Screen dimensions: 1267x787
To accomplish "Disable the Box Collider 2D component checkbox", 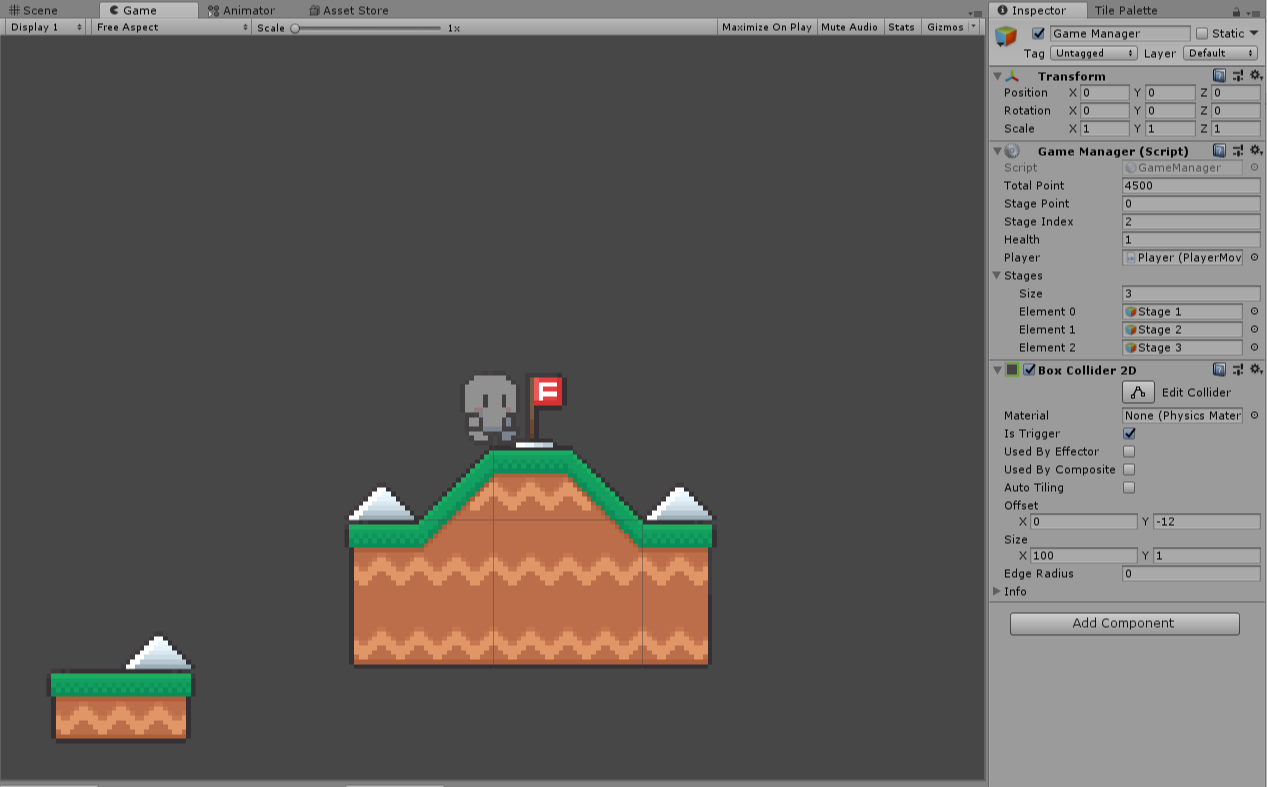I will 1029,370.
